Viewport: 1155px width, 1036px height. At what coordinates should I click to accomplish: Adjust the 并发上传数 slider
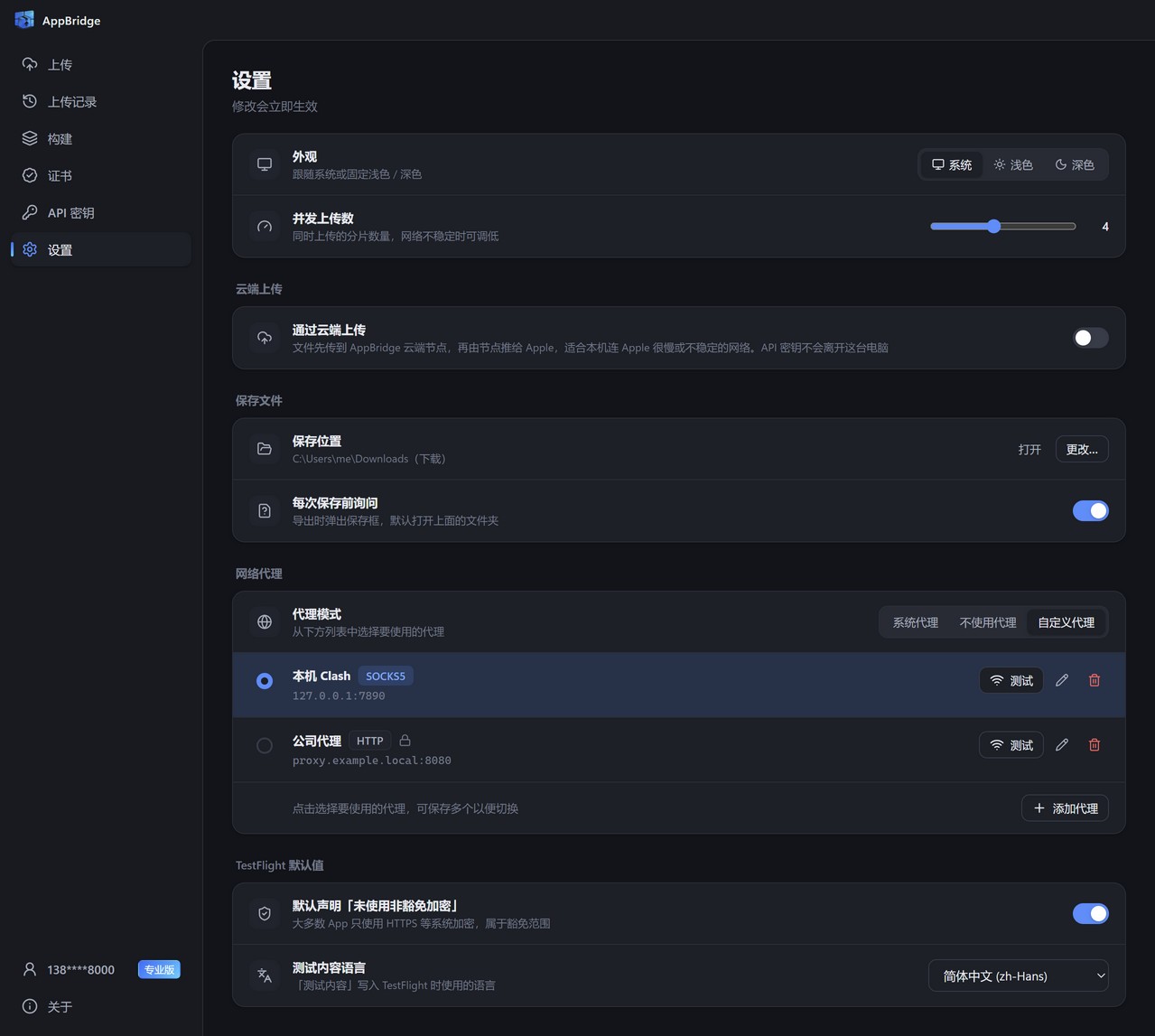(1003, 227)
